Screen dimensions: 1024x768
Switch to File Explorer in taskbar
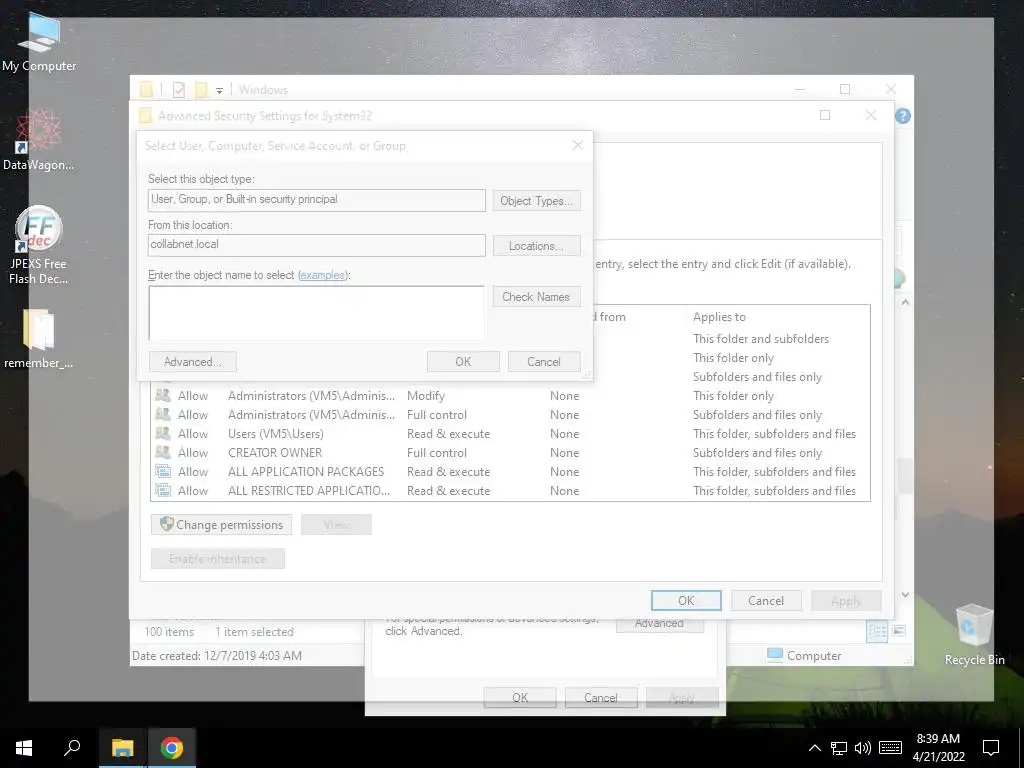coord(123,748)
